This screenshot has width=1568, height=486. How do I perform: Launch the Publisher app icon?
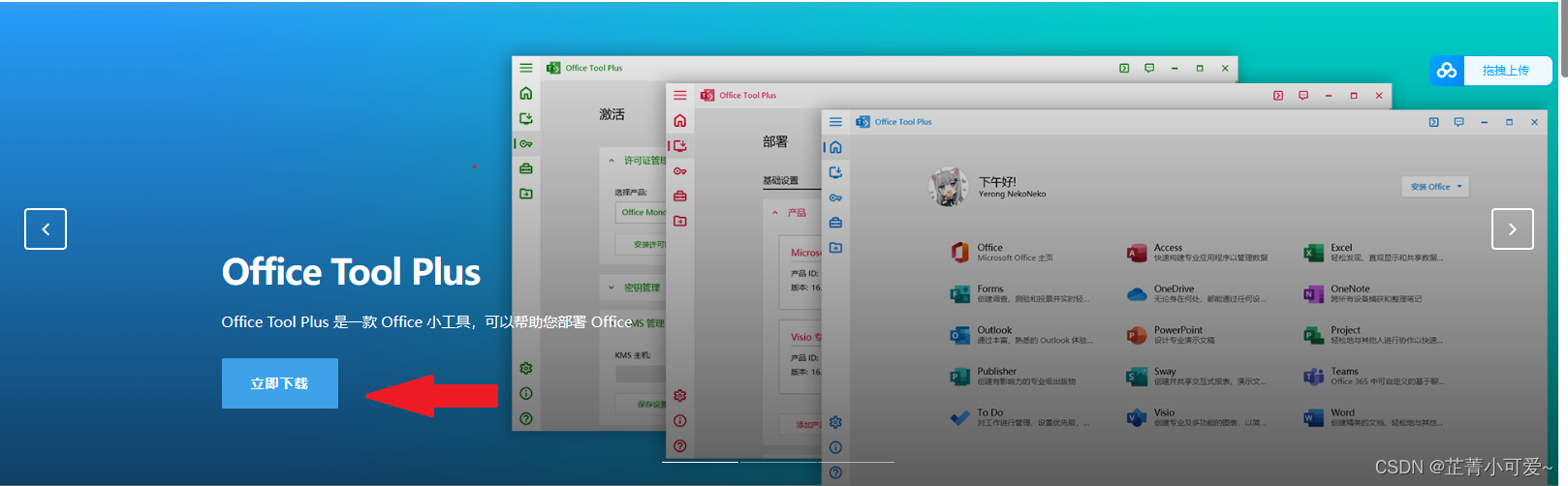(959, 376)
